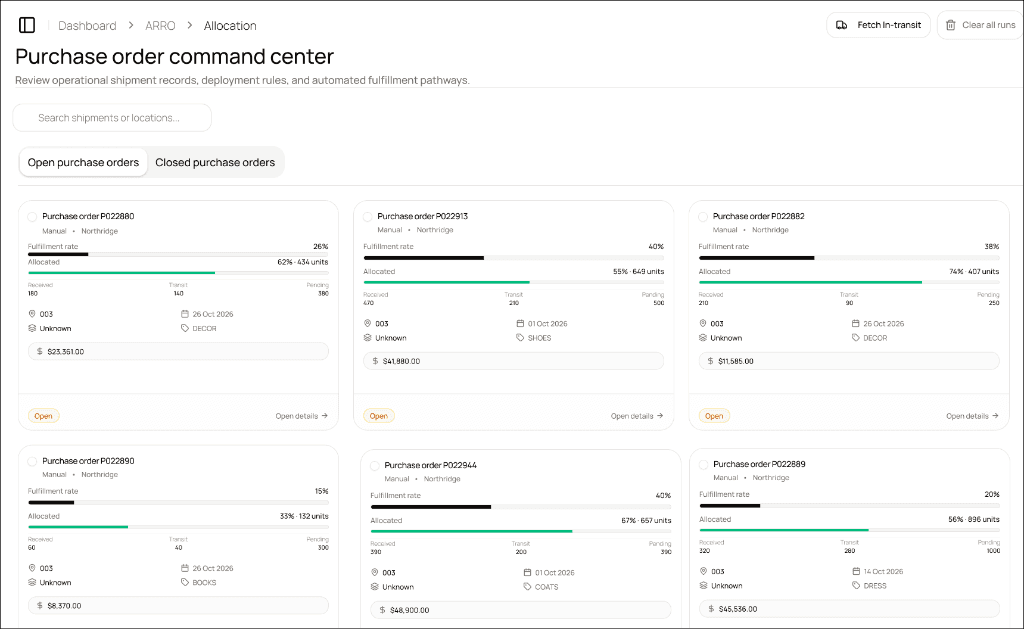Focus the Search shipments or locations field
The height and width of the screenshot is (629, 1024).
pyautogui.click(x=112, y=118)
